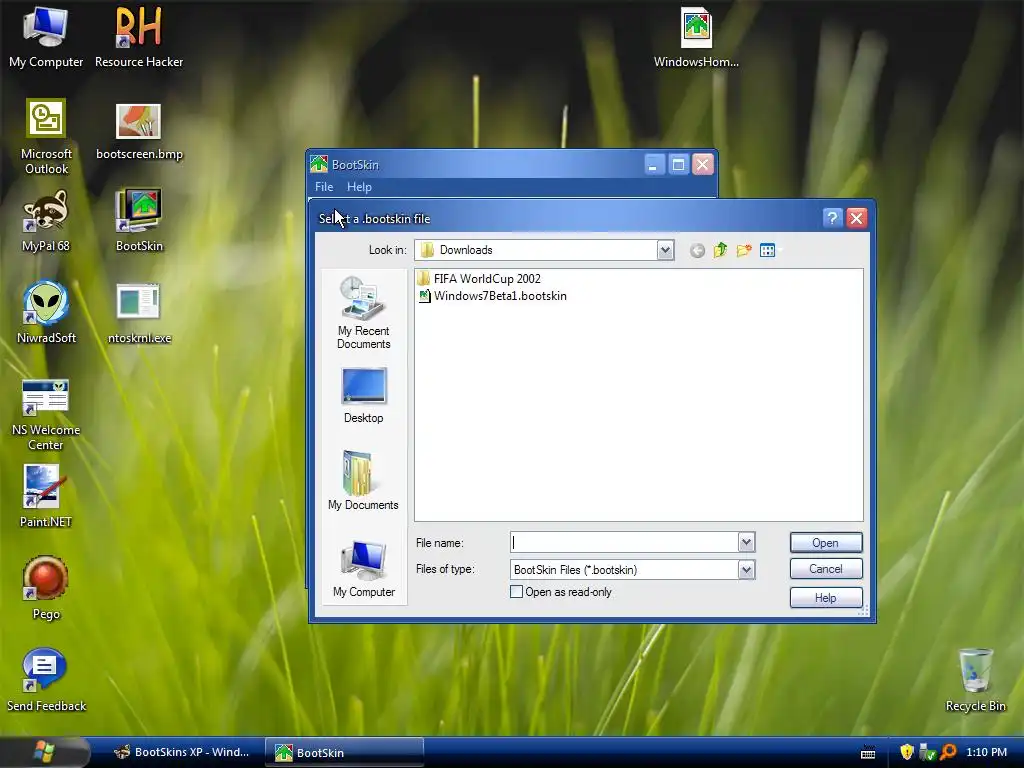Go to My Recent Documents place
The image size is (1024, 768).
point(363,312)
